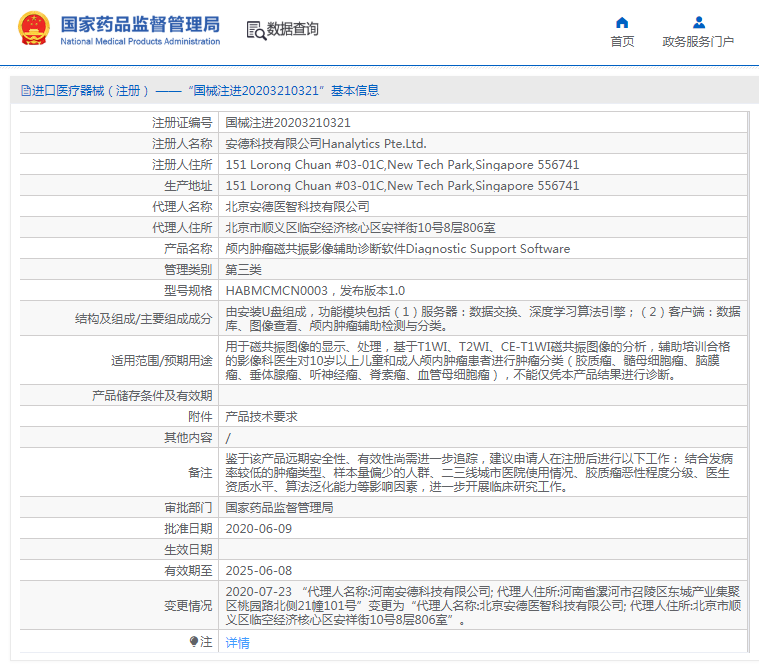The height and width of the screenshot is (665, 759).
Task: Select approval date 2020-06-09
Action: point(259,529)
